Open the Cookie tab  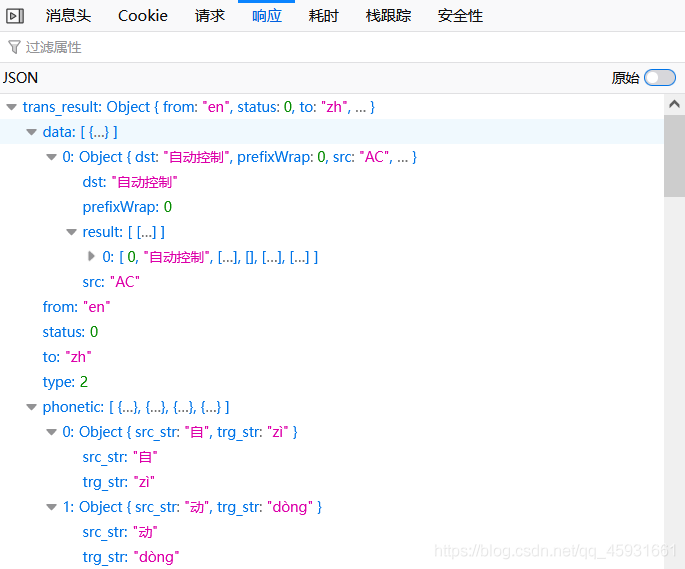pos(143,16)
